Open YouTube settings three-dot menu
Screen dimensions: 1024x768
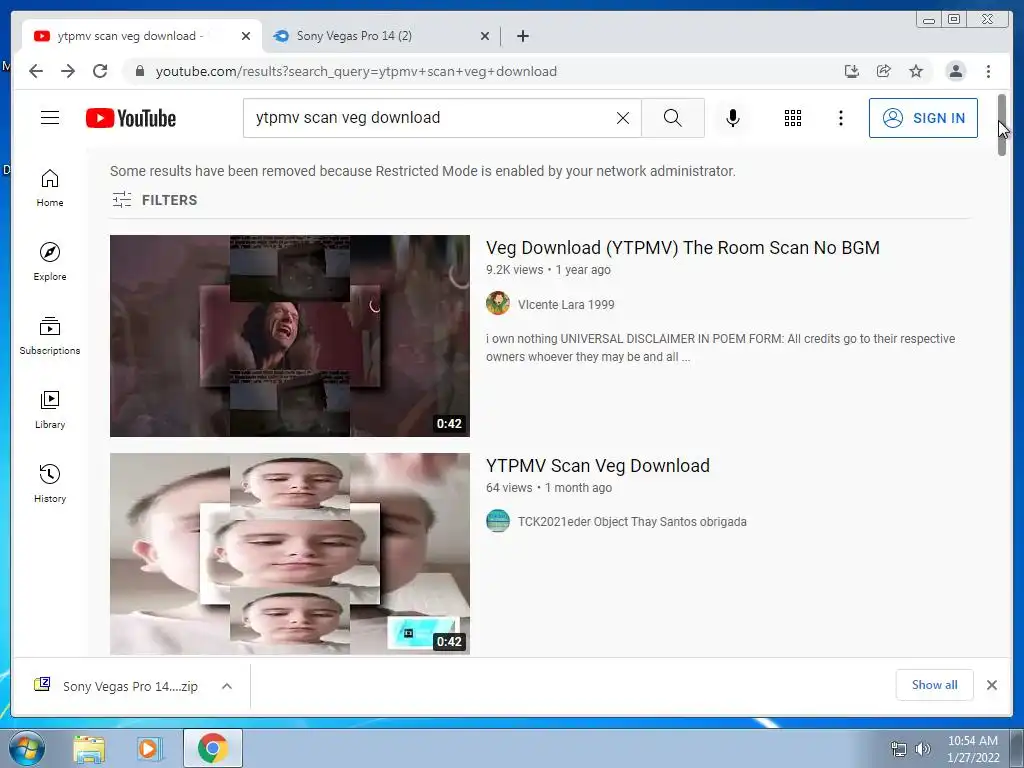(x=840, y=118)
